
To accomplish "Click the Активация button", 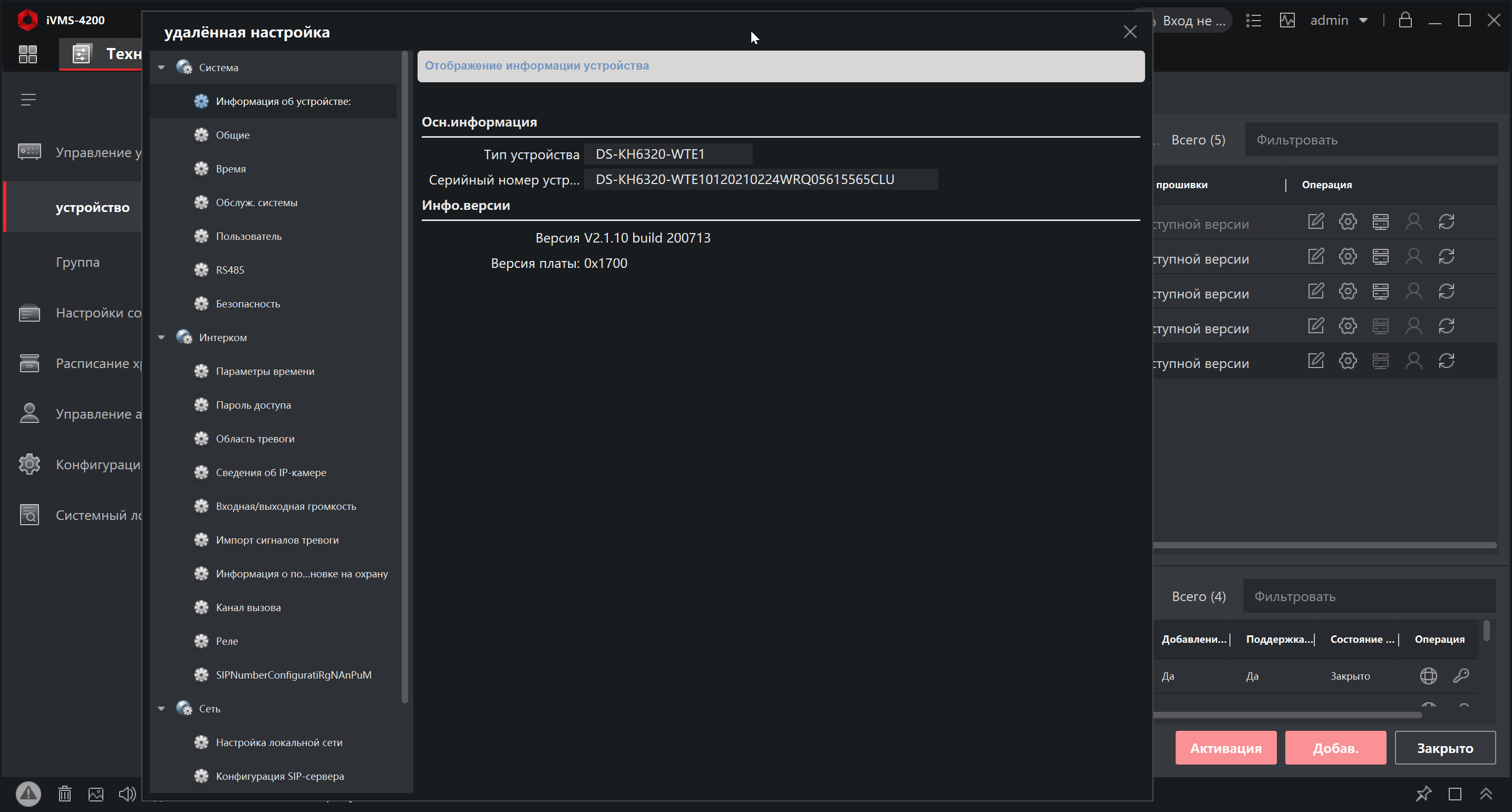I will (1226, 748).
